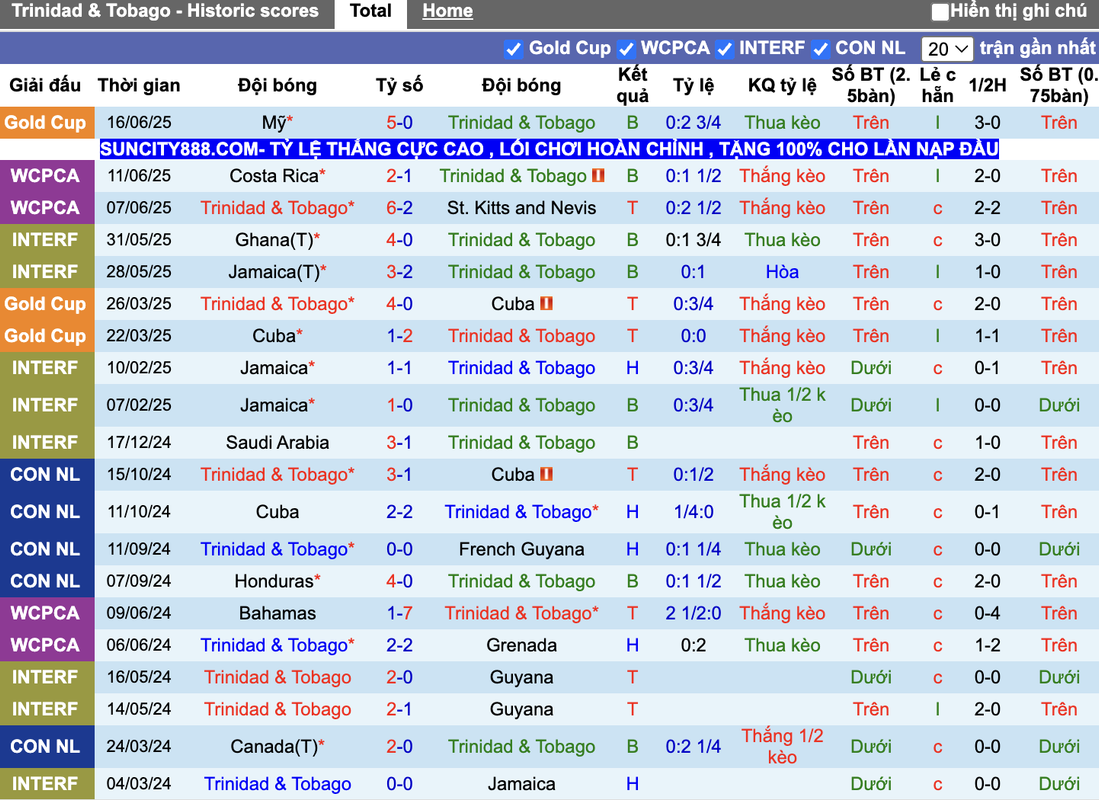Screen dimensions: 1099x800
Task: Open the 20 recent matches dropdown
Action: click(x=947, y=49)
